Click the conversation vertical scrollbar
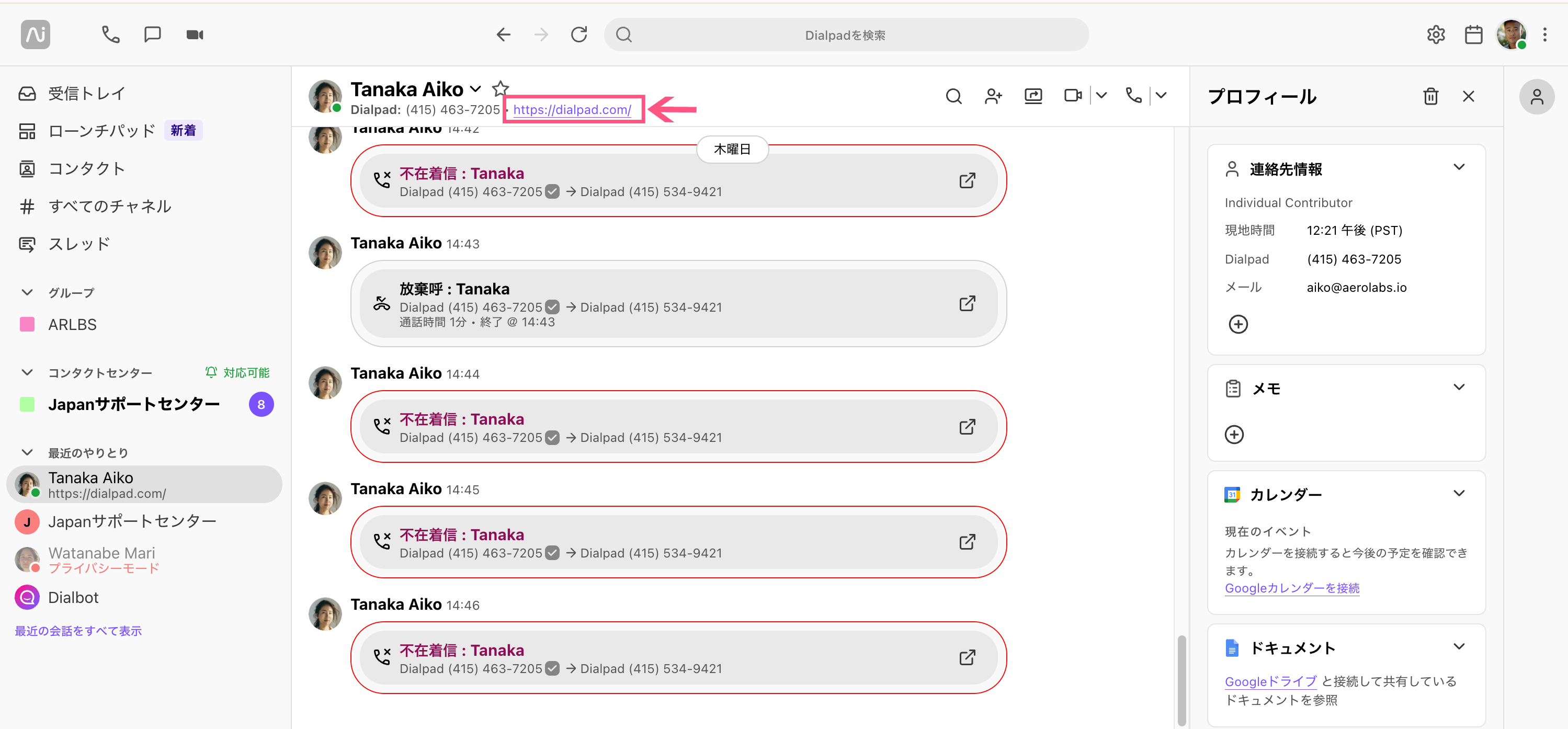The width and height of the screenshot is (1568, 729). coord(1181,680)
